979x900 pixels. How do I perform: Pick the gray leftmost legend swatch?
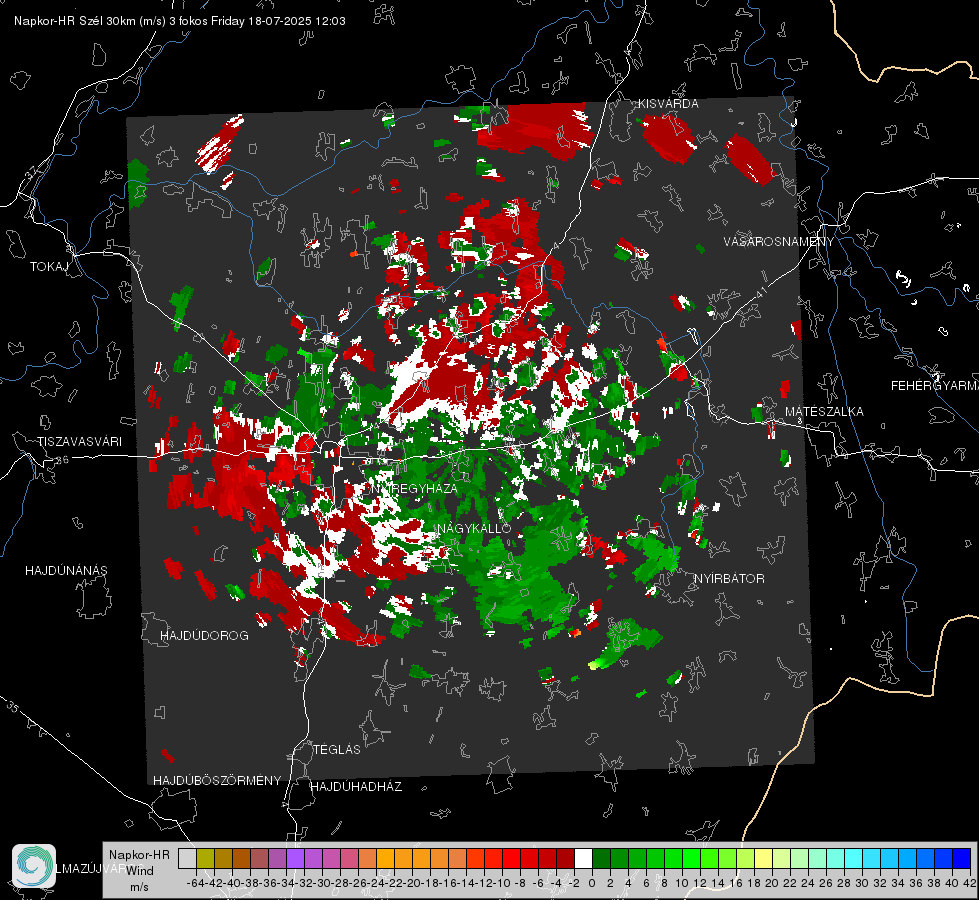(187, 859)
